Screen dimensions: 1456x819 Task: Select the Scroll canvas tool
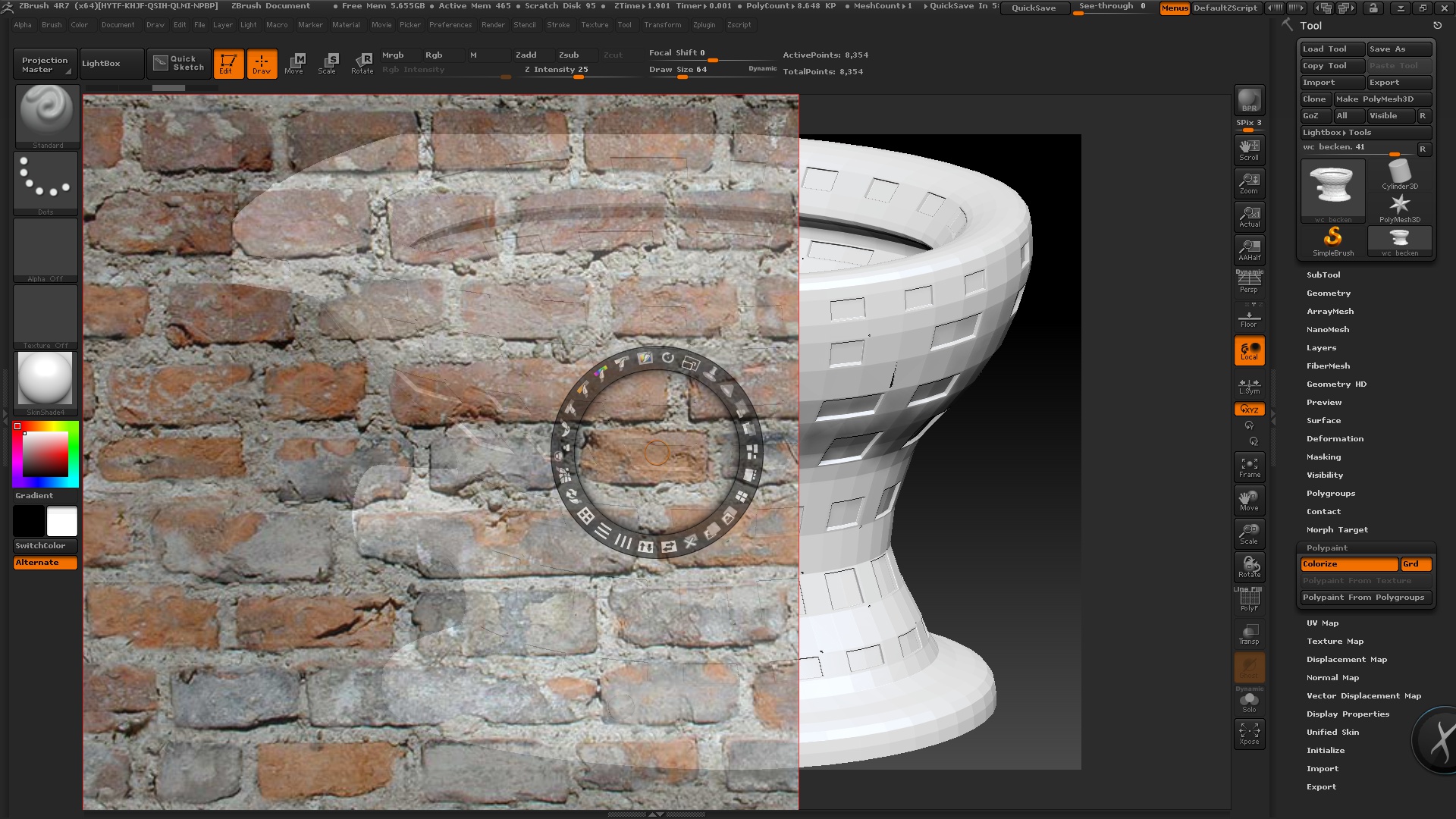1249,149
